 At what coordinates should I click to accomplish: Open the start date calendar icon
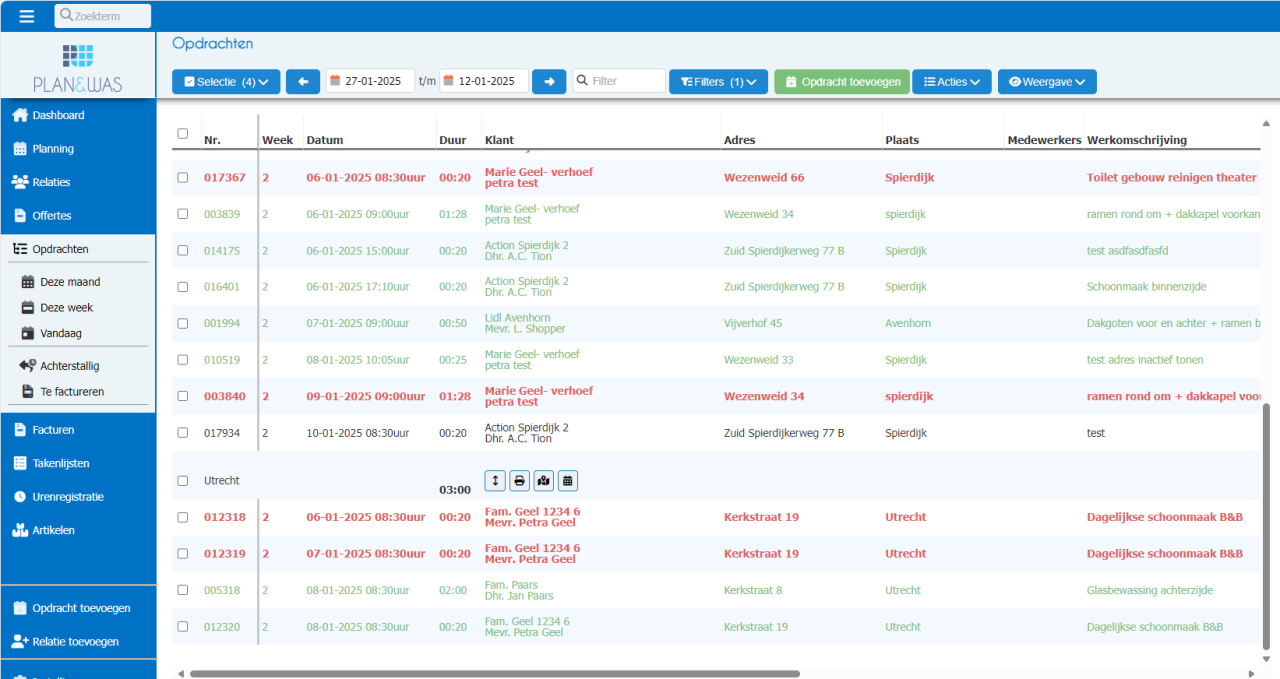pyautogui.click(x=335, y=81)
